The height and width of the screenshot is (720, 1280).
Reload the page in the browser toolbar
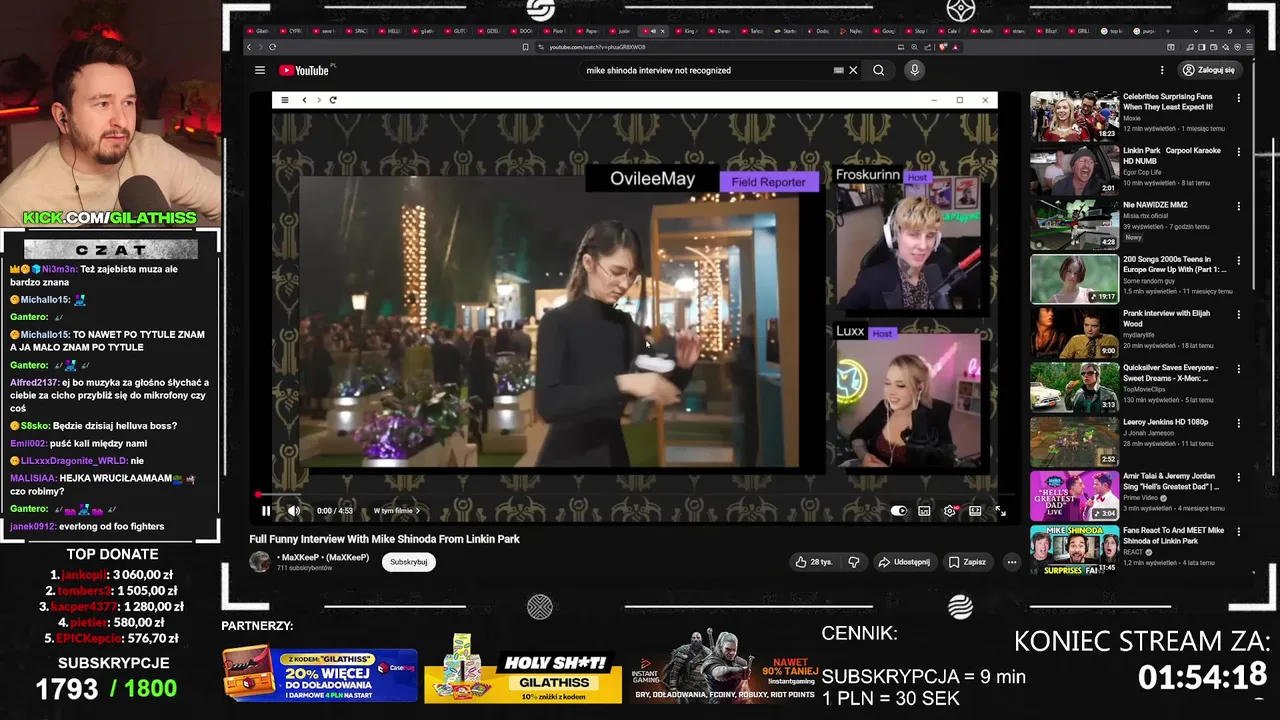(x=273, y=47)
